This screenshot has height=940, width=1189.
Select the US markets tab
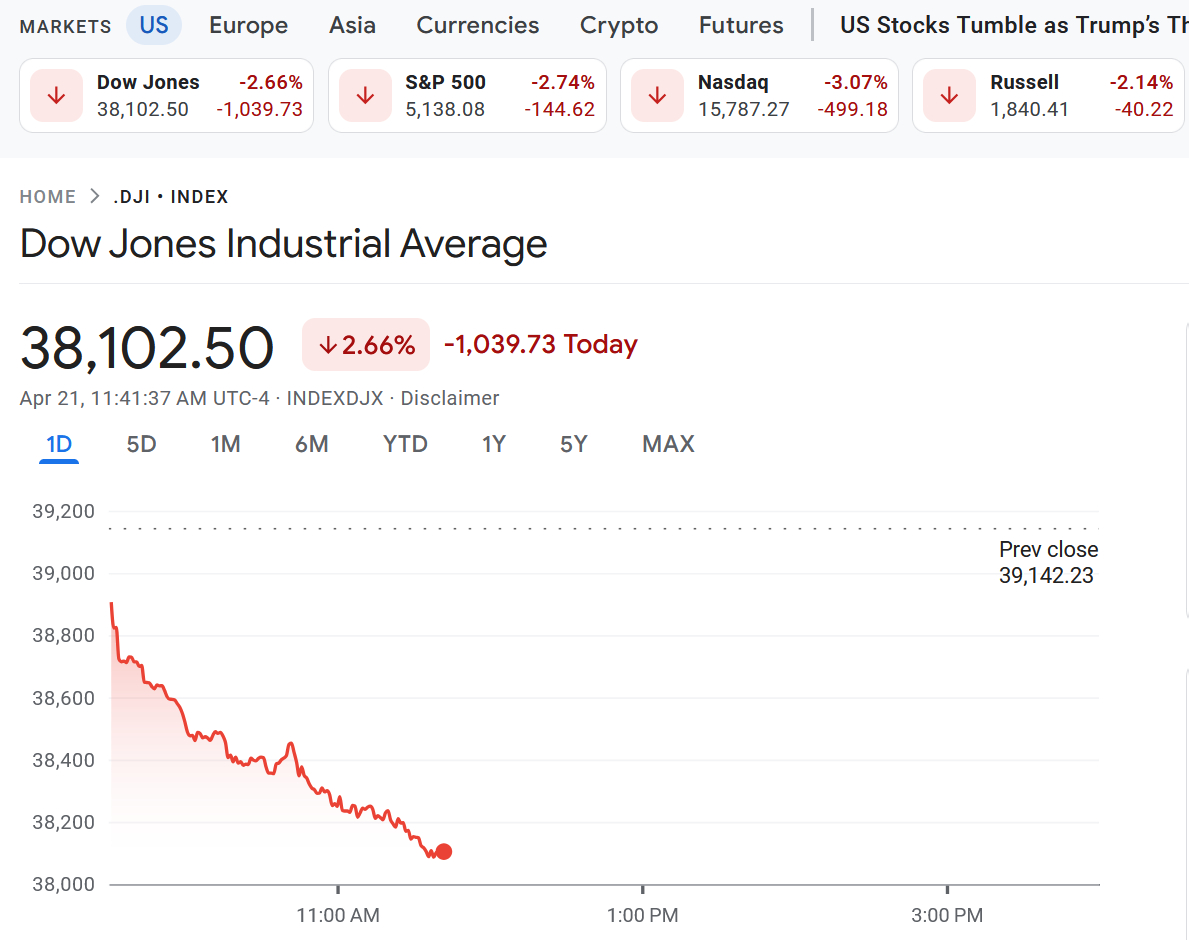154,25
